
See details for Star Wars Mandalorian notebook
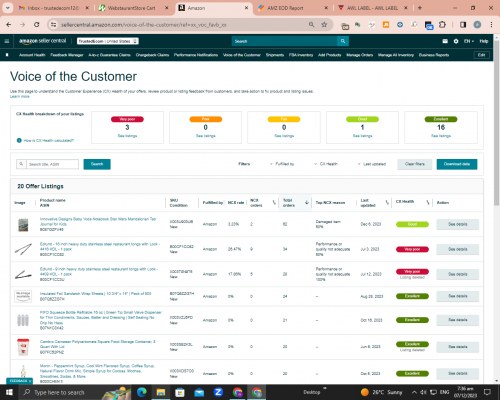click(458, 224)
